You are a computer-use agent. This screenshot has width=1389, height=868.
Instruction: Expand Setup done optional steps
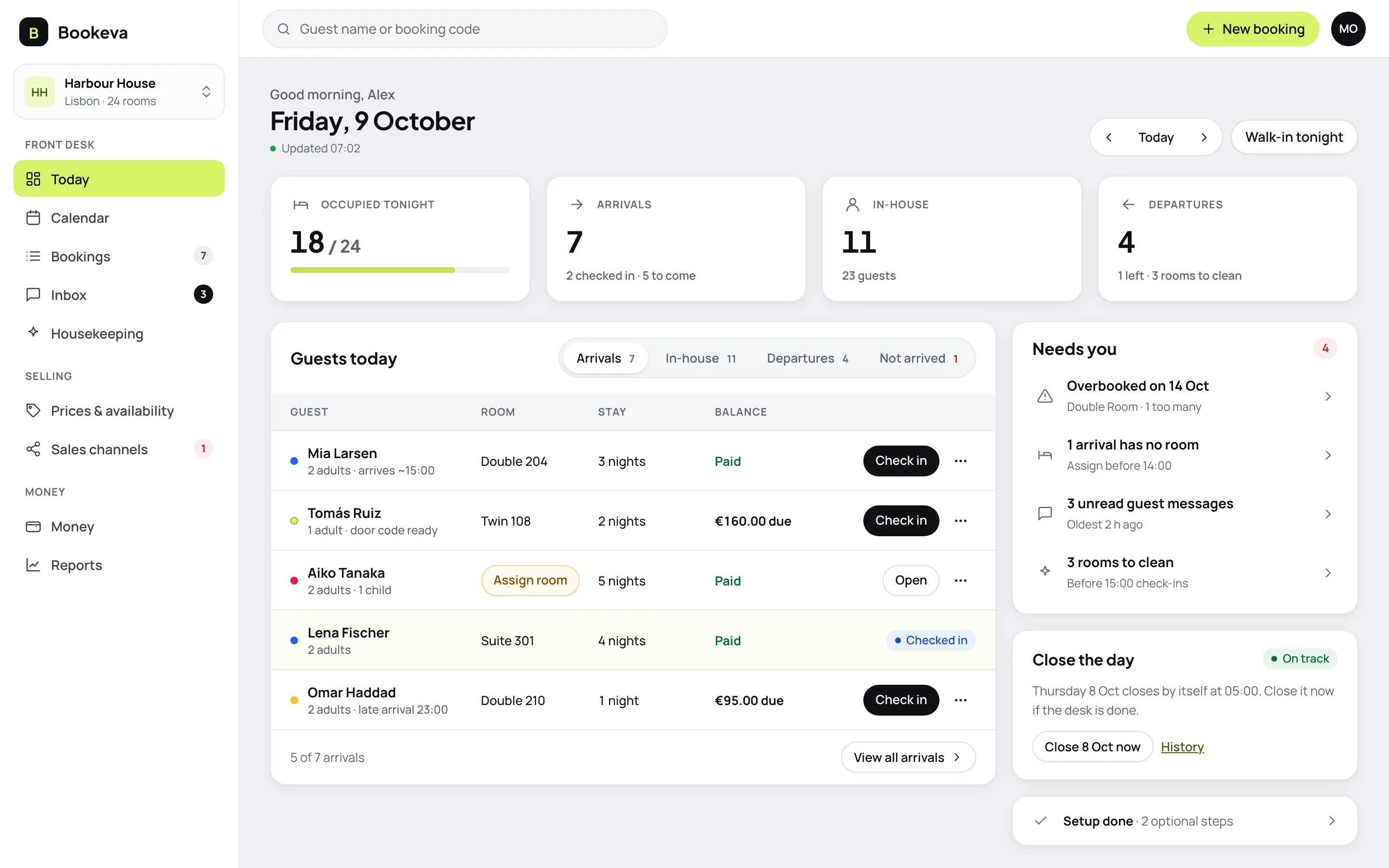click(x=1185, y=820)
